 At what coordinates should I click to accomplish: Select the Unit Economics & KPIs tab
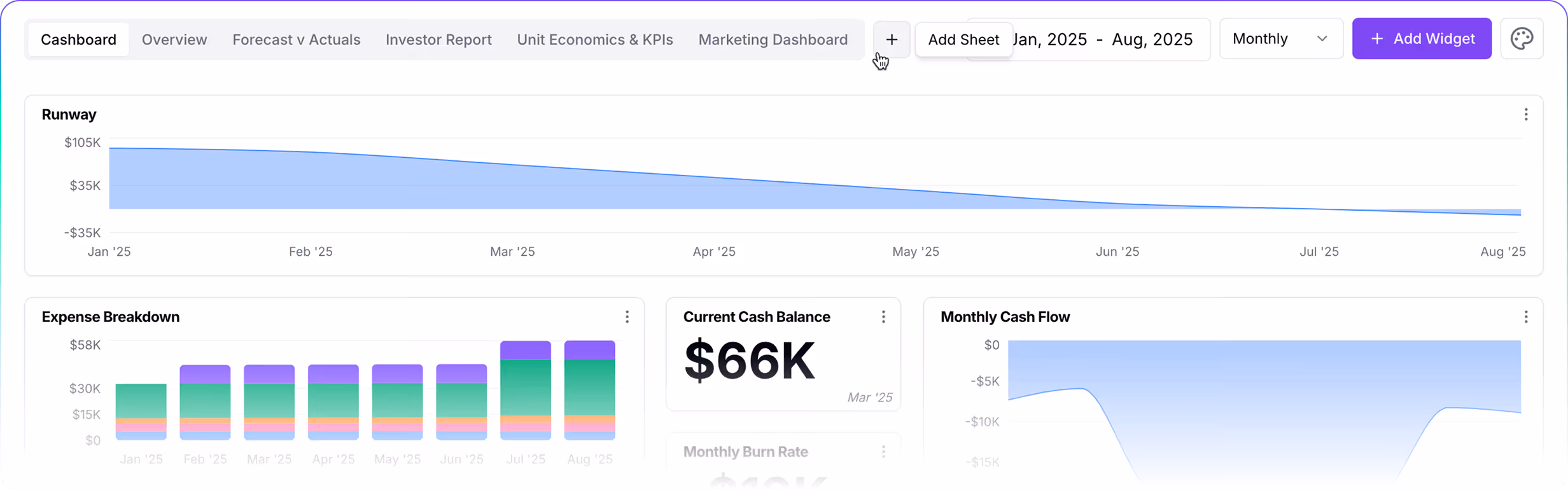click(595, 39)
